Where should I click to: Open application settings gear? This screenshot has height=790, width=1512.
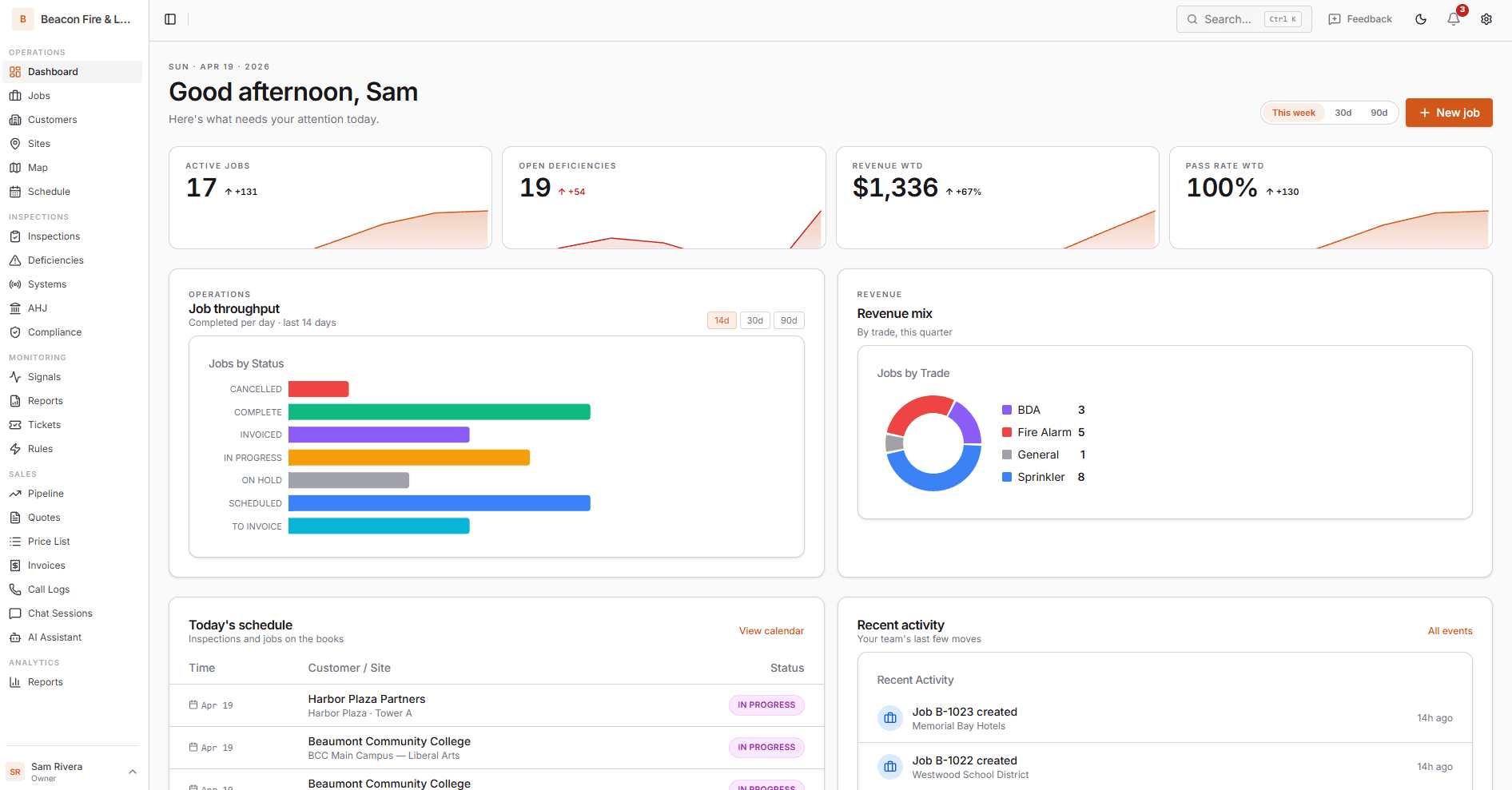(x=1486, y=18)
